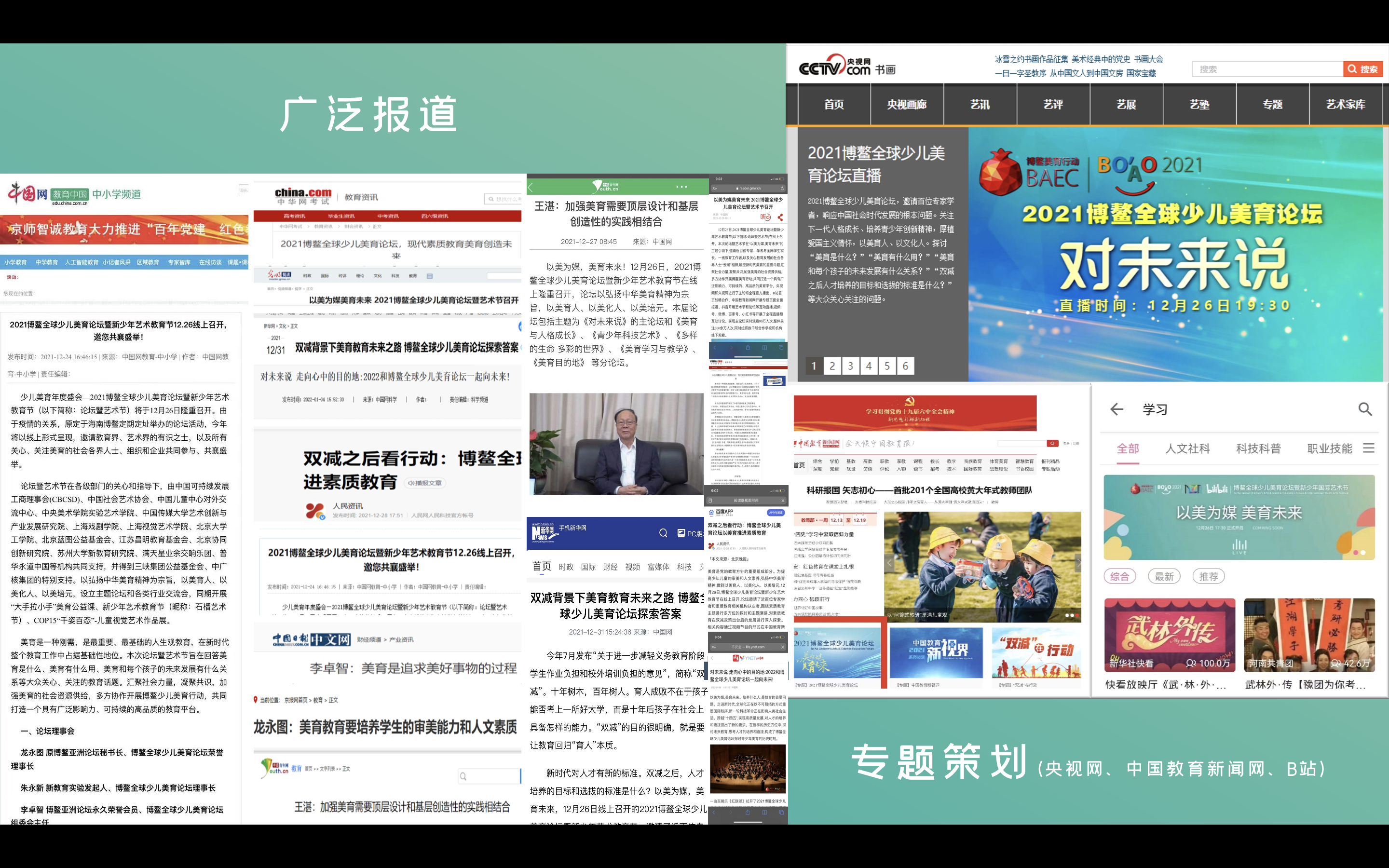This screenshot has height=868, width=1389.
Task: Focus the CCTV 搜索 input field
Action: pyautogui.click(x=1267, y=69)
